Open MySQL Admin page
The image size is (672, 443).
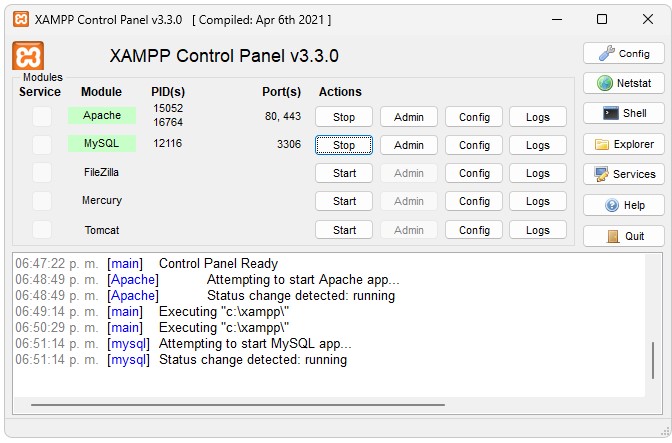pos(409,145)
